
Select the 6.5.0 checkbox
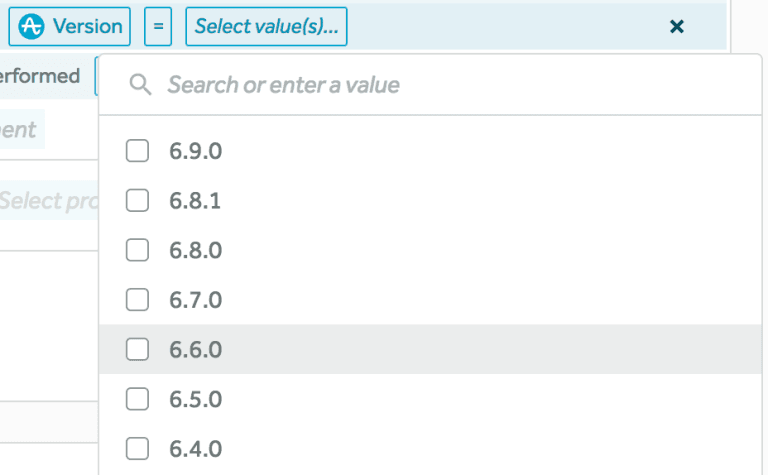[x=137, y=399]
